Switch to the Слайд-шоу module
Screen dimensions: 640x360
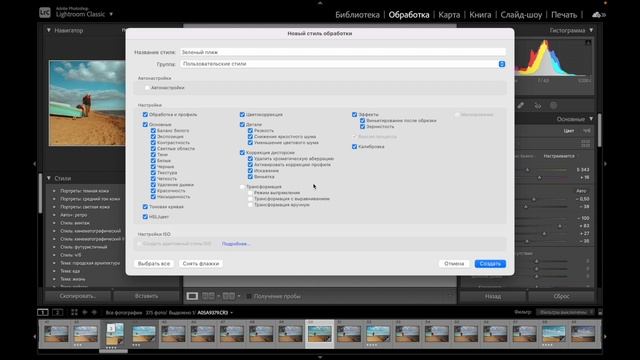[521, 15]
